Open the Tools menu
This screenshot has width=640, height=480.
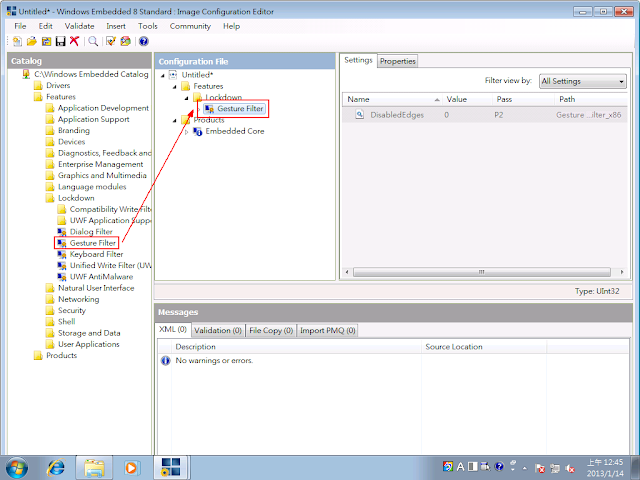click(147, 26)
